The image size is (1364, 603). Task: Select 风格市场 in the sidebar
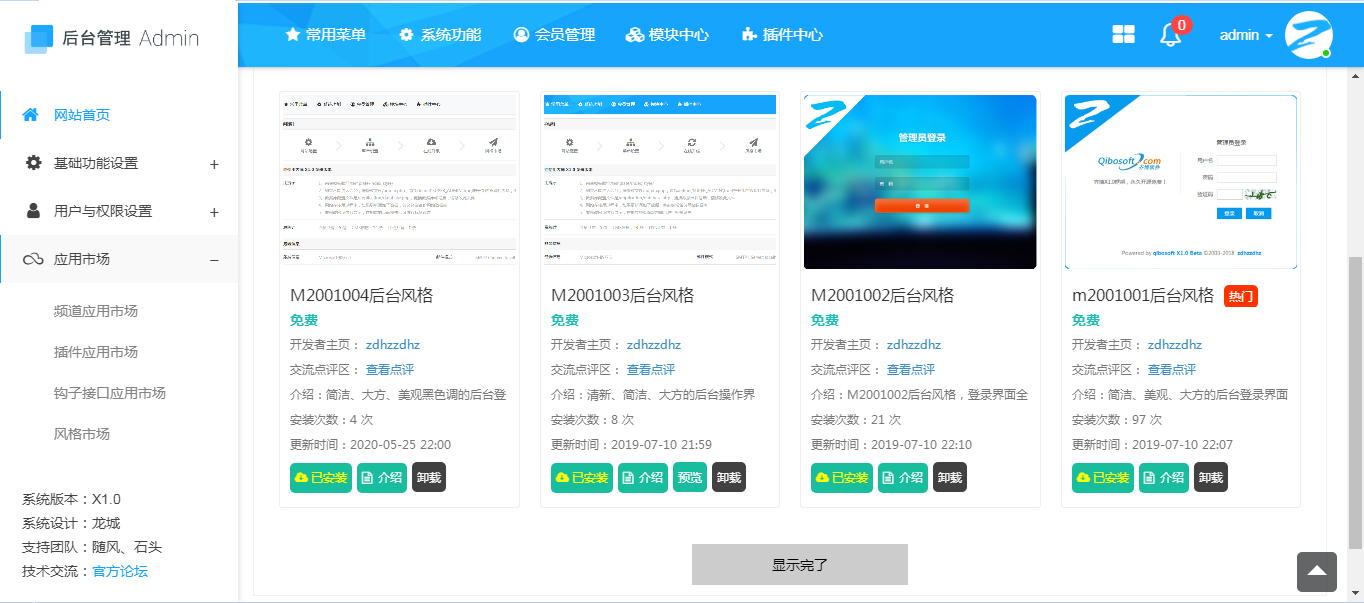[82, 434]
